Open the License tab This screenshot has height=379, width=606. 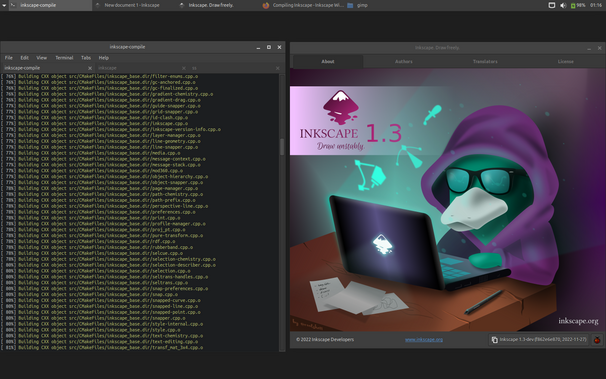565,61
